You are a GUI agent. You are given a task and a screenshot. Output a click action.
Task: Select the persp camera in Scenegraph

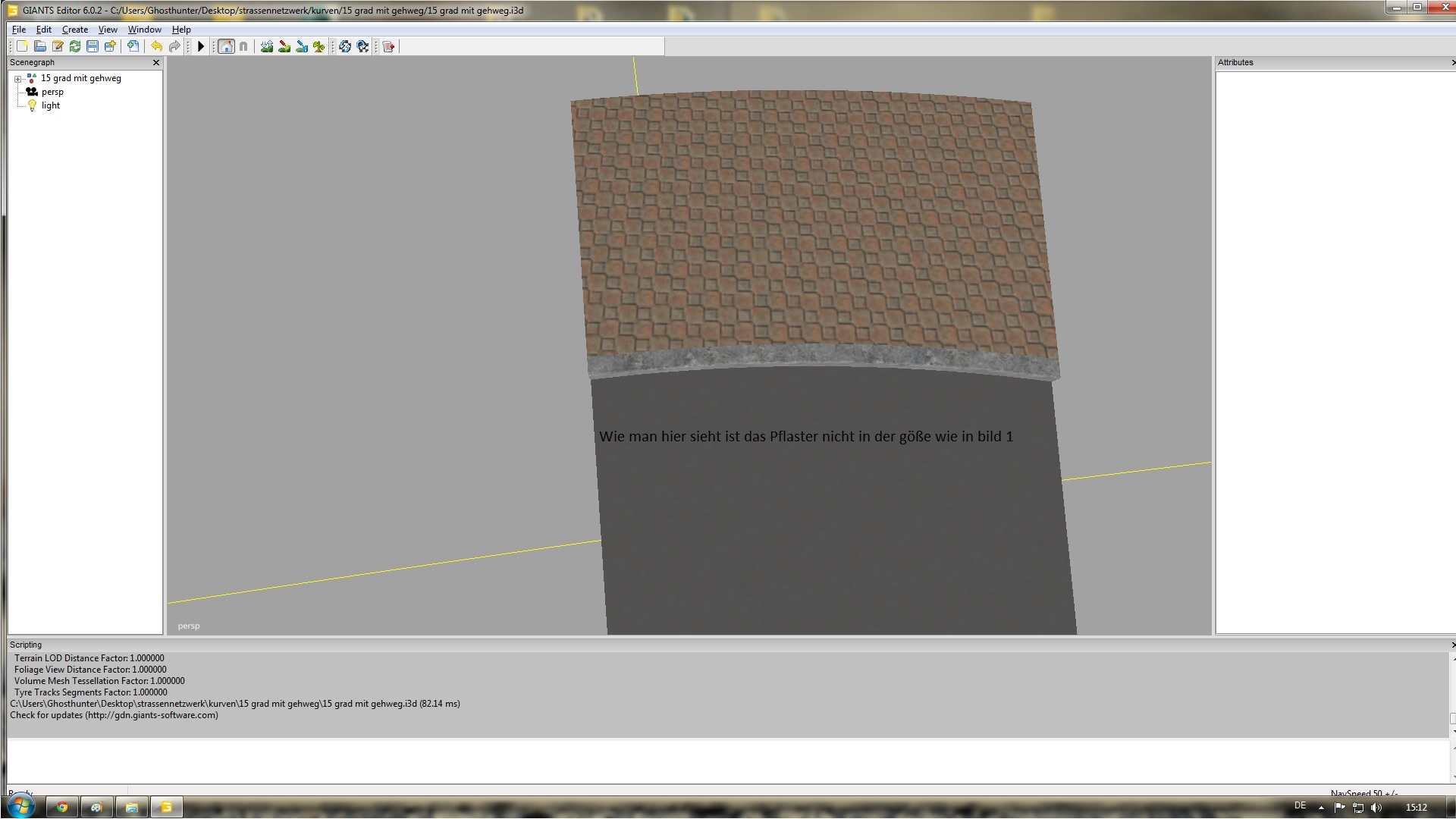click(52, 92)
